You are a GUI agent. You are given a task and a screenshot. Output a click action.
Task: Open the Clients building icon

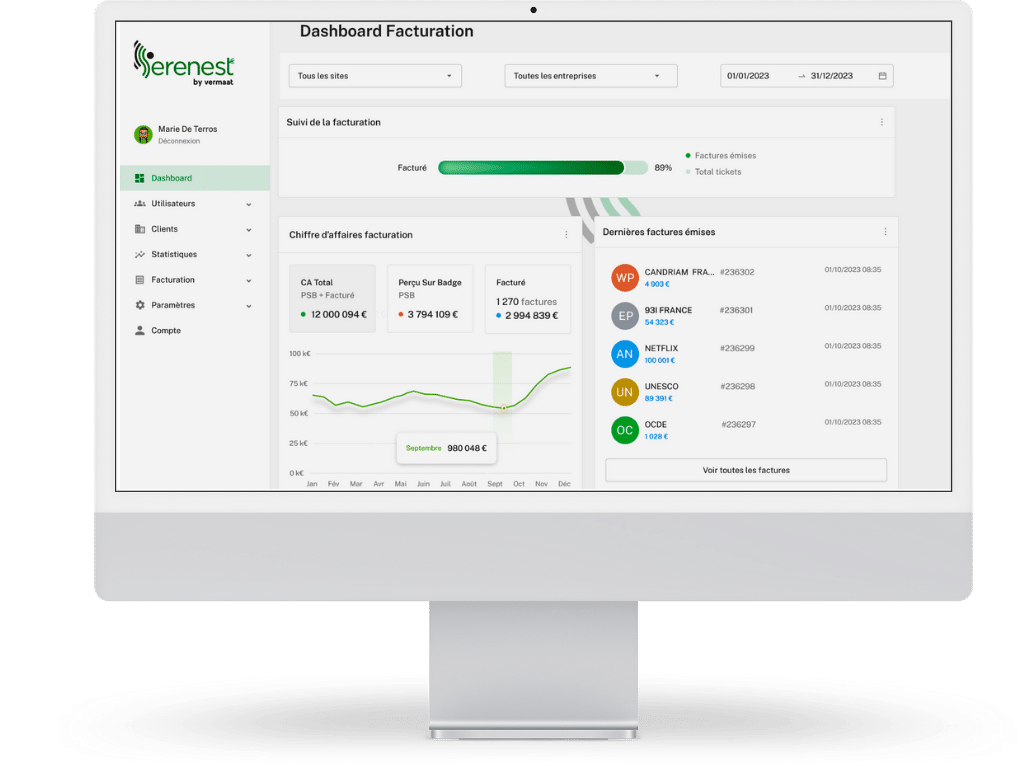point(137,229)
